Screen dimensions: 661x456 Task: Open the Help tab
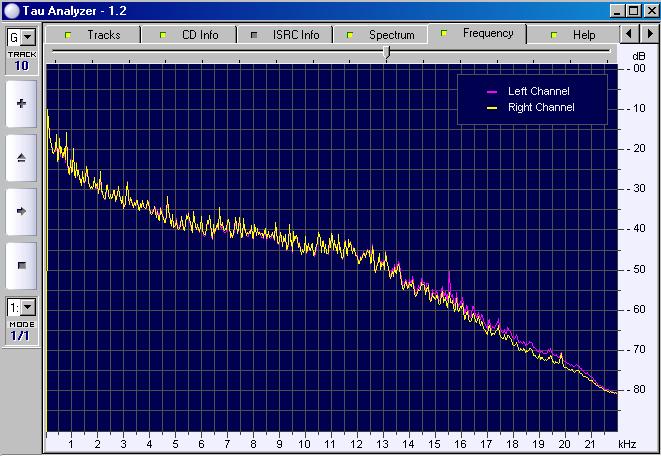click(x=575, y=35)
